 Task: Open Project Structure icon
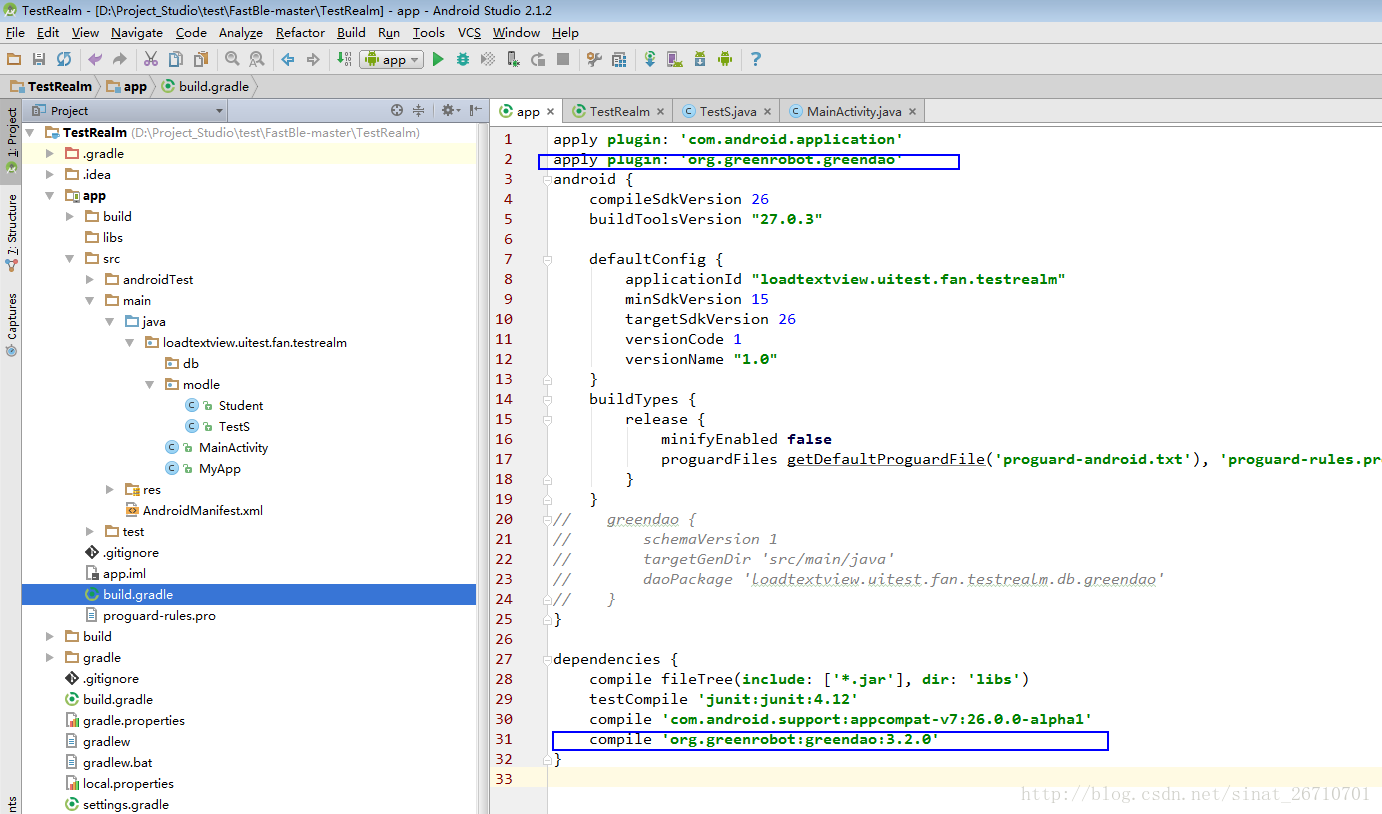click(619, 60)
